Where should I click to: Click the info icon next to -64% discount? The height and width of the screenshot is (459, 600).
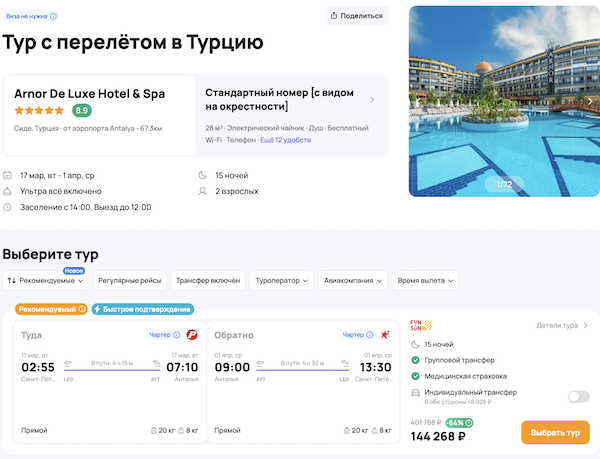tap(470, 423)
